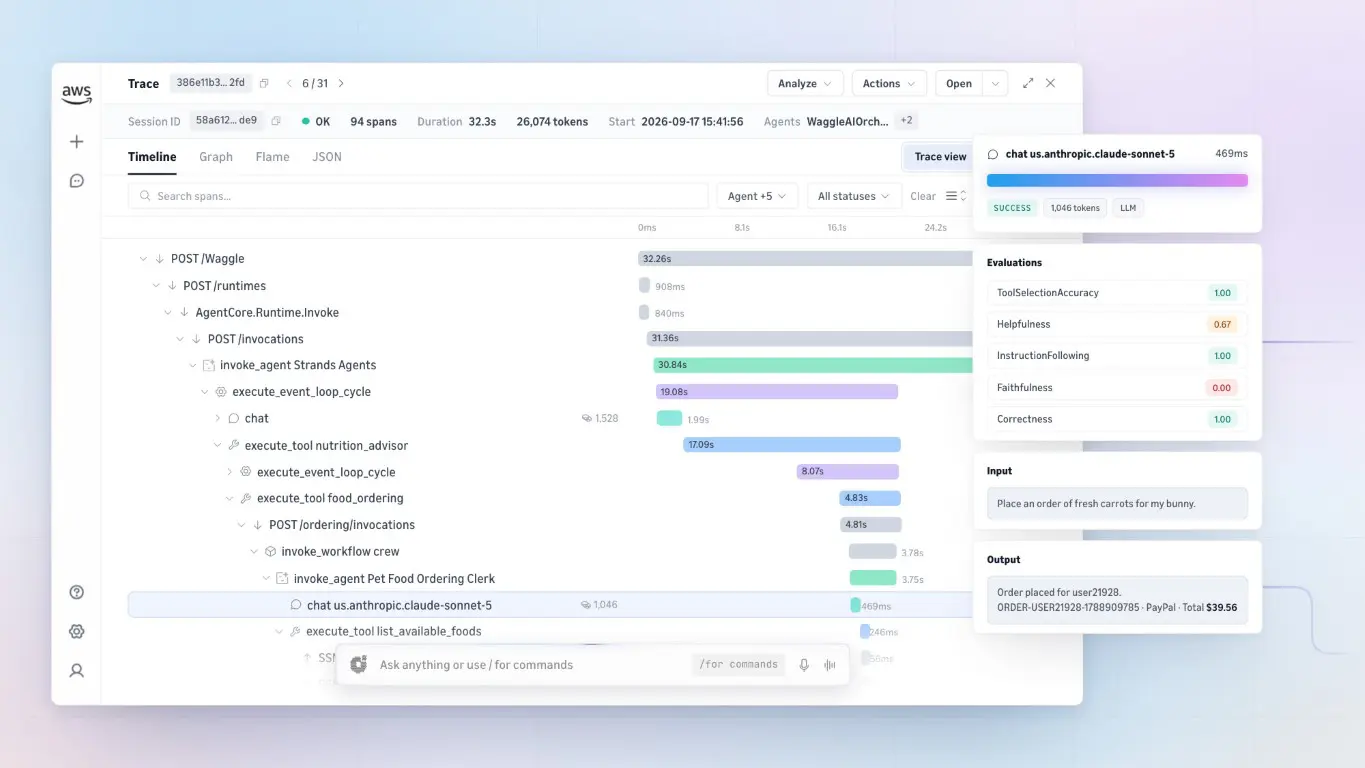Go to the next trace arrow
Image resolution: width=1365 pixels, height=768 pixels.
point(341,84)
